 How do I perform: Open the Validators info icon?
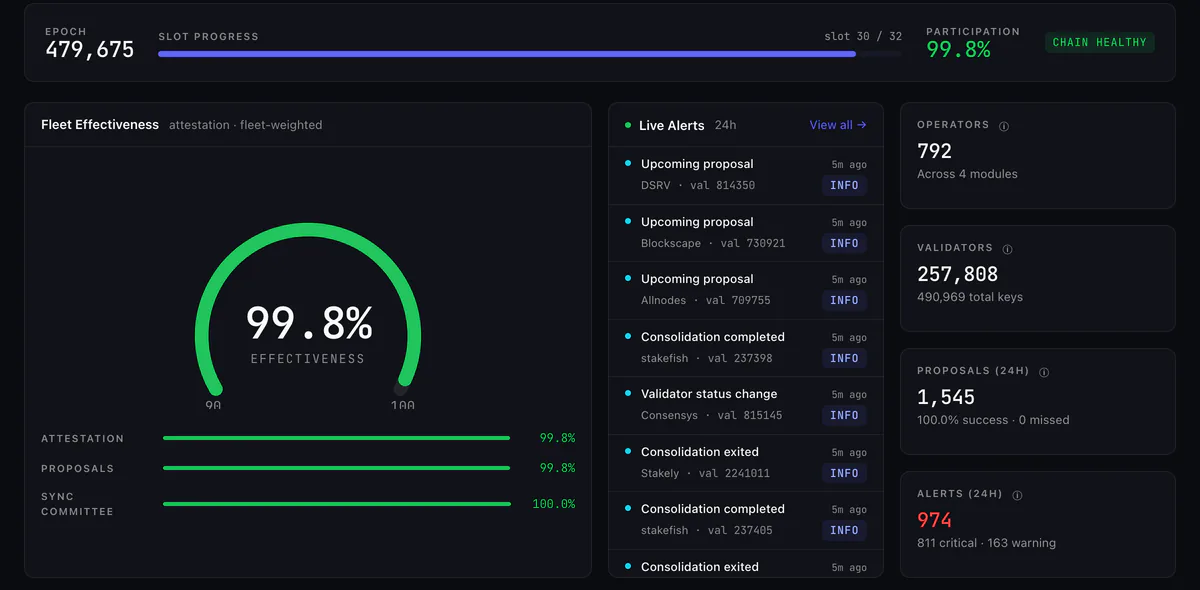point(1007,249)
